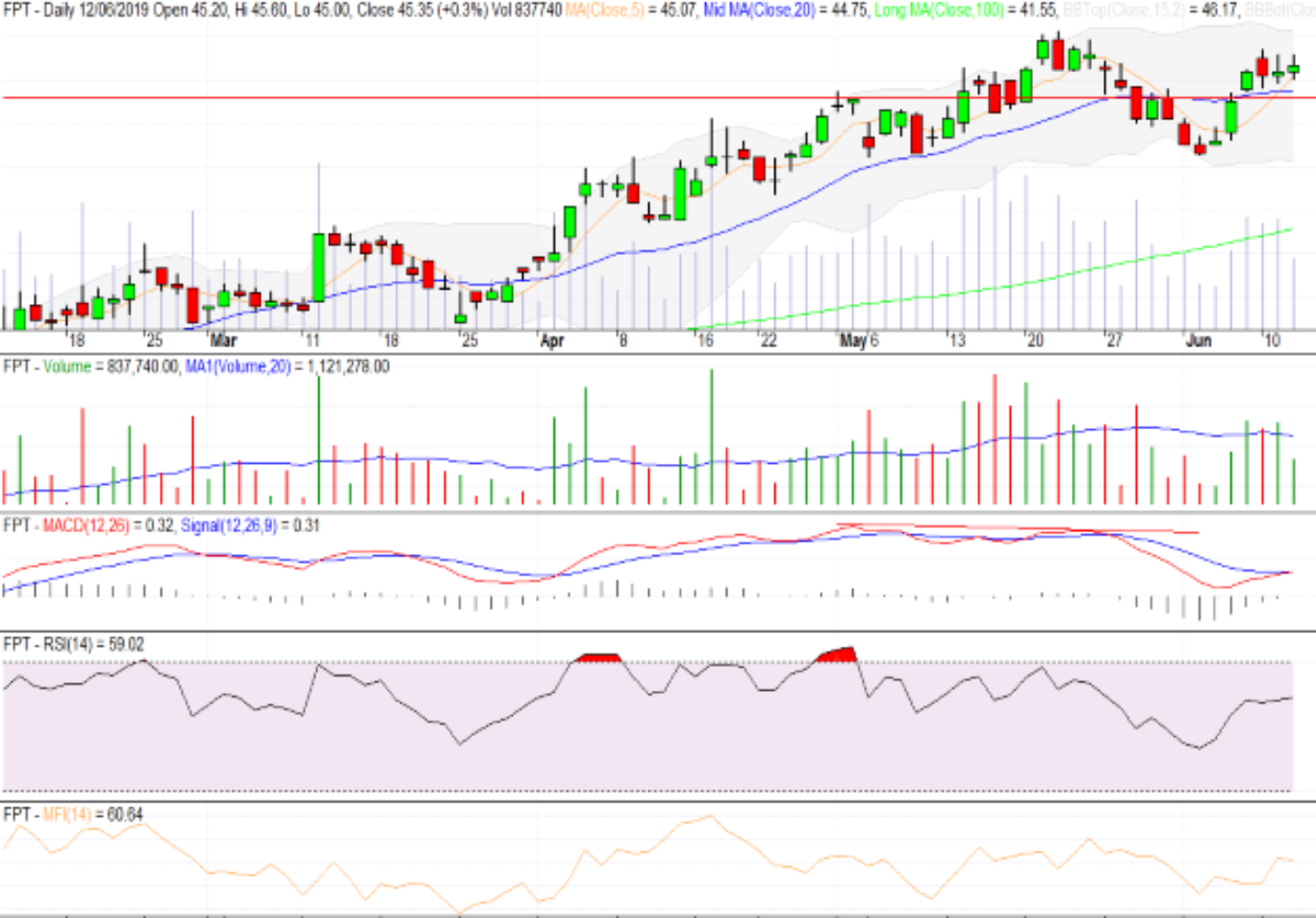The image size is (1316, 918).
Task: Click the Vol 837740 value in header
Action: [x=526, y=10]
